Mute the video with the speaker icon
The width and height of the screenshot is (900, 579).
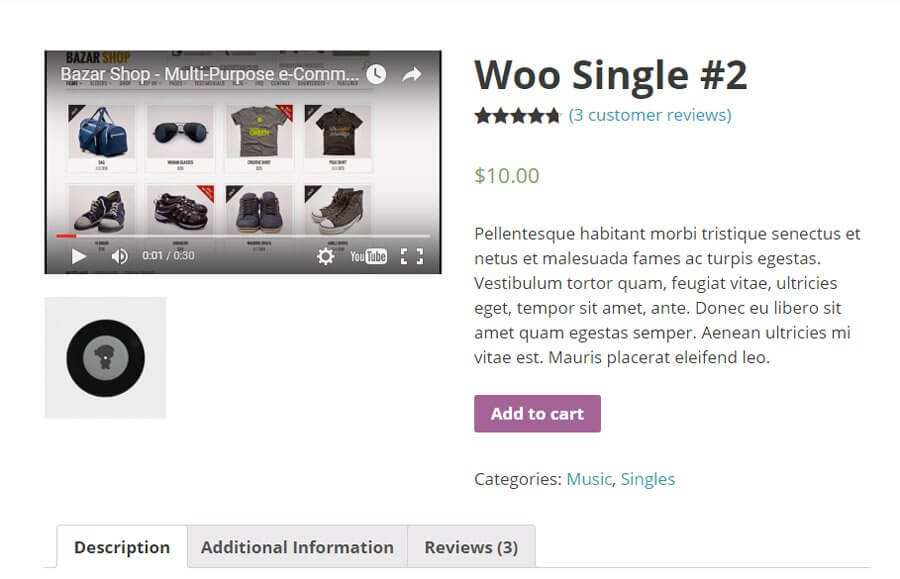[120, 256]
